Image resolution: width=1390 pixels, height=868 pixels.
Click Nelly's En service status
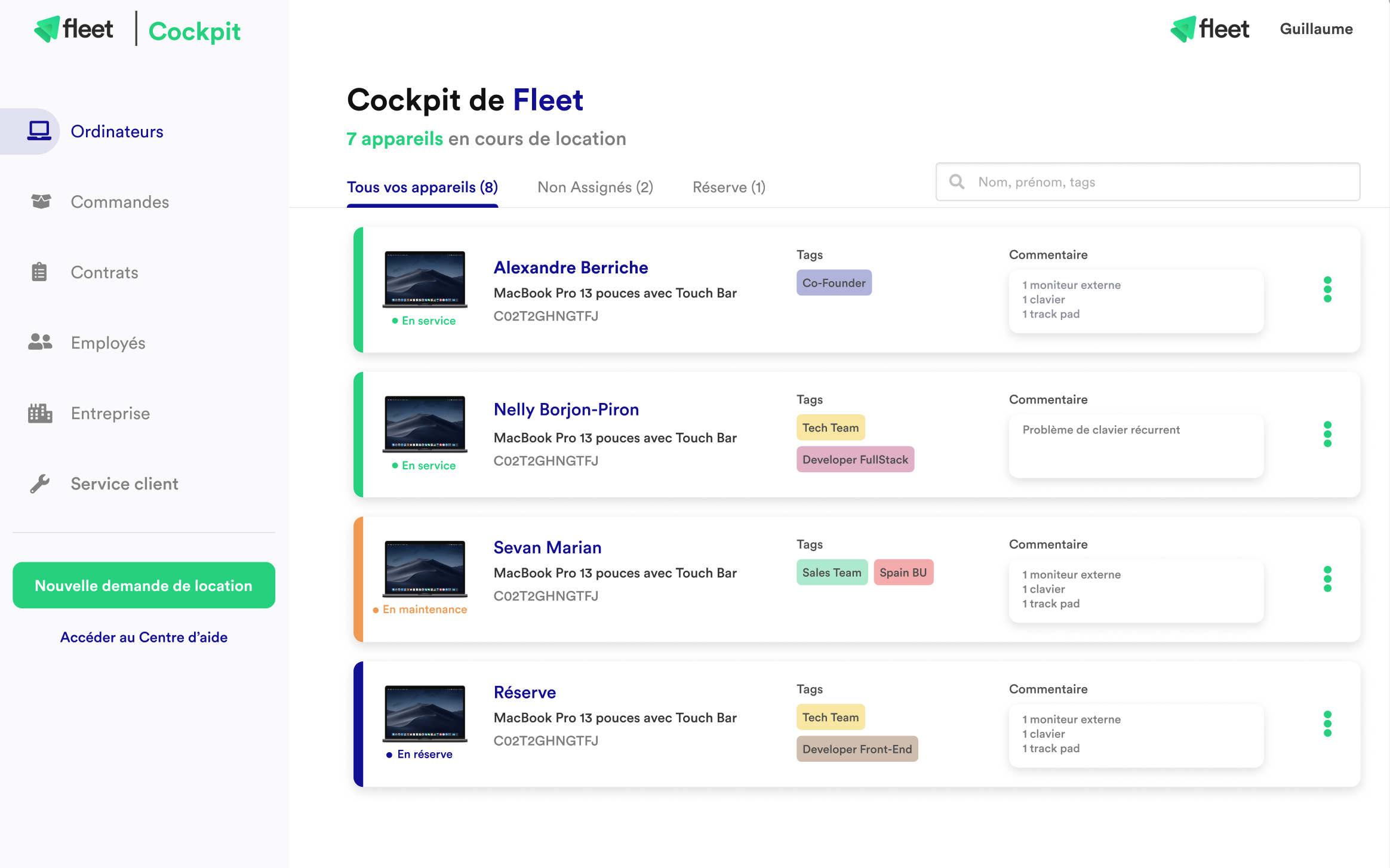click(x=424, y=466)
